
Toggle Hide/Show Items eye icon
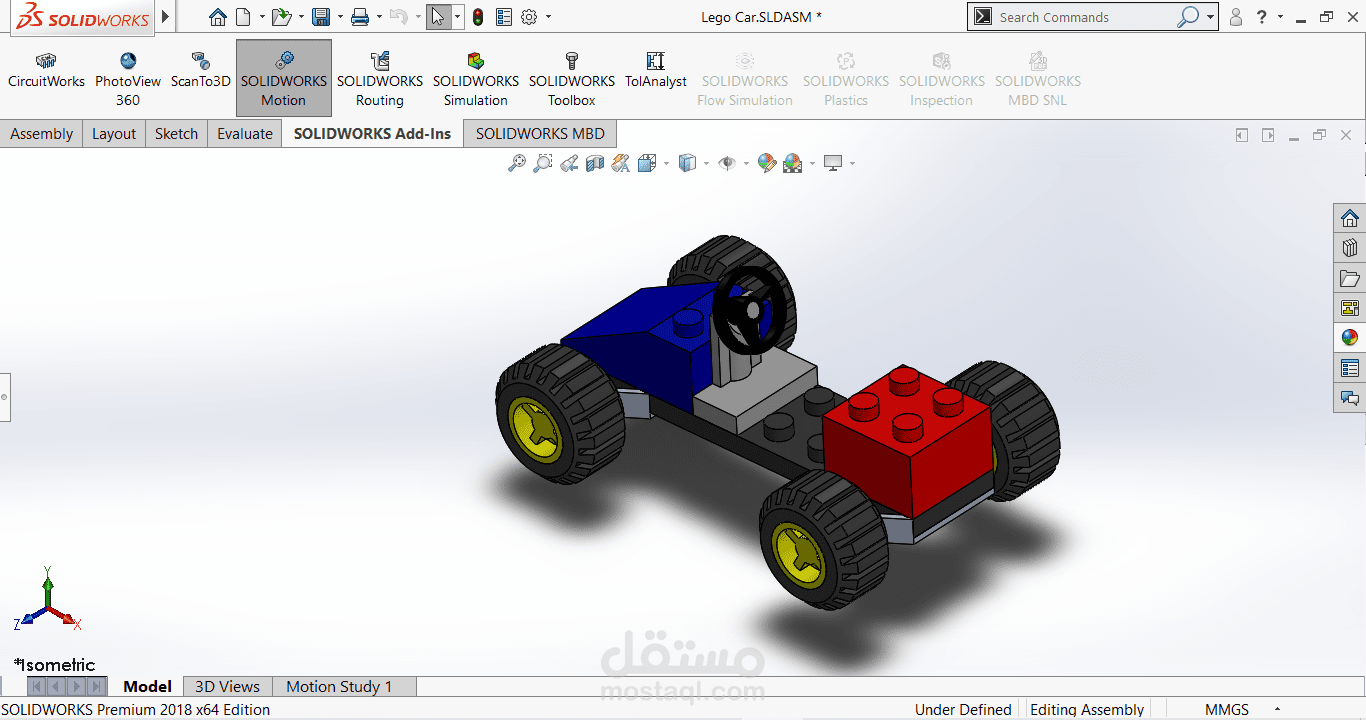pyautogui.click(x=727, y=163)
